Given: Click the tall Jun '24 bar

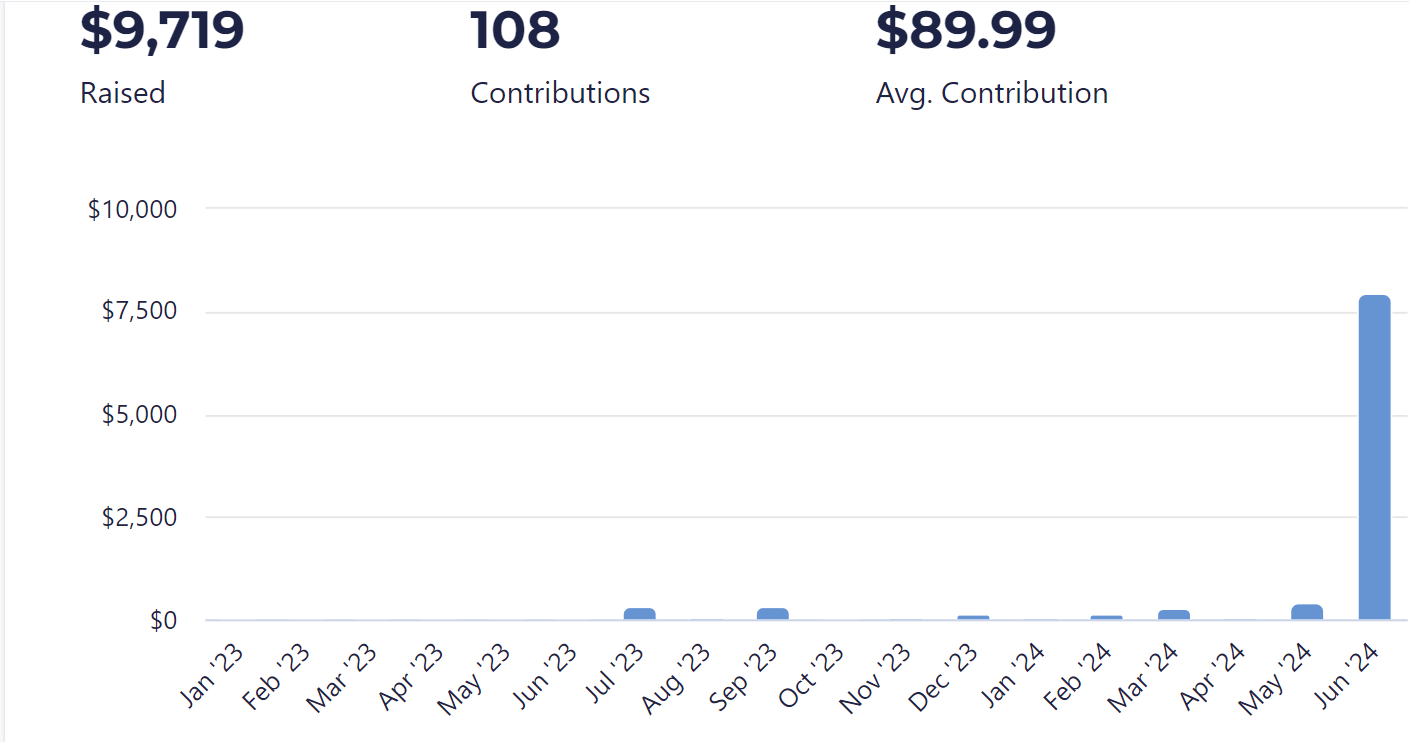Looking at the screenshot, I should (x=1374, y=457).
